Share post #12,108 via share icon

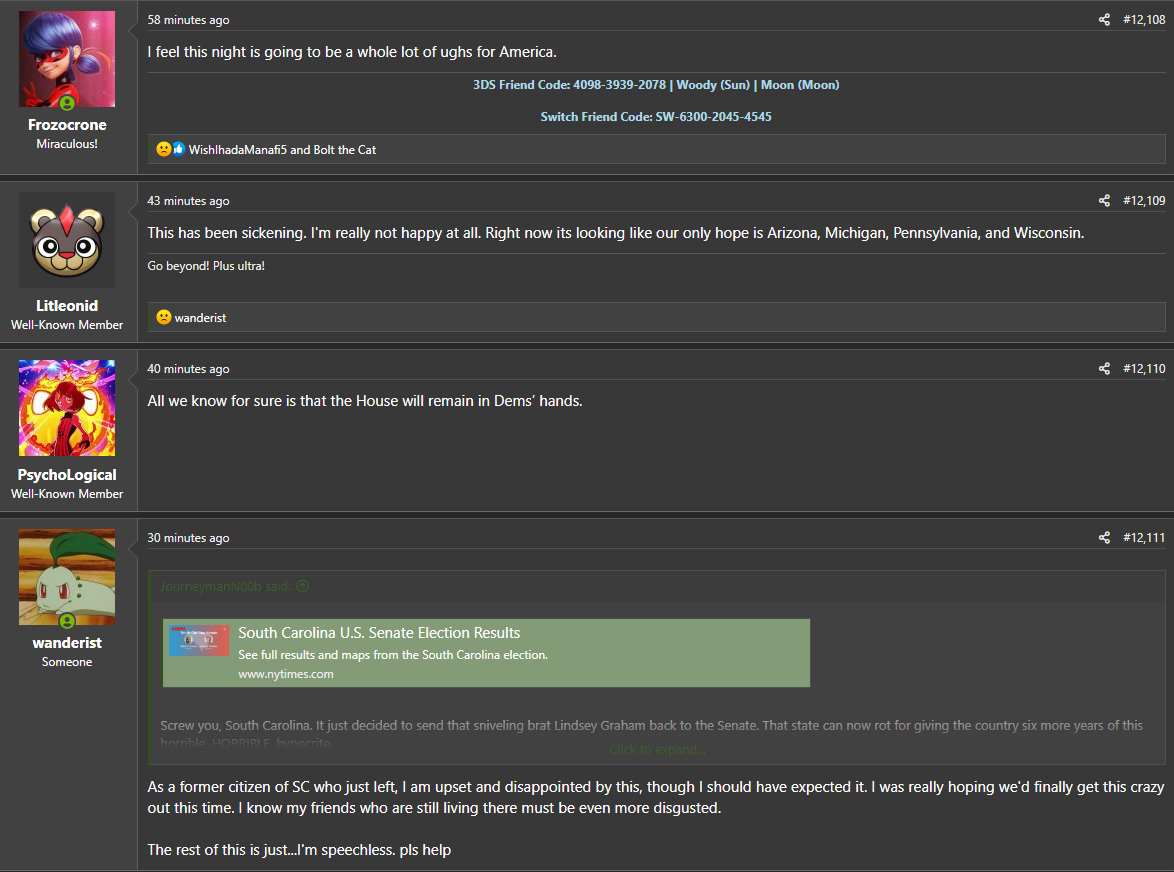click(1104, 19)
